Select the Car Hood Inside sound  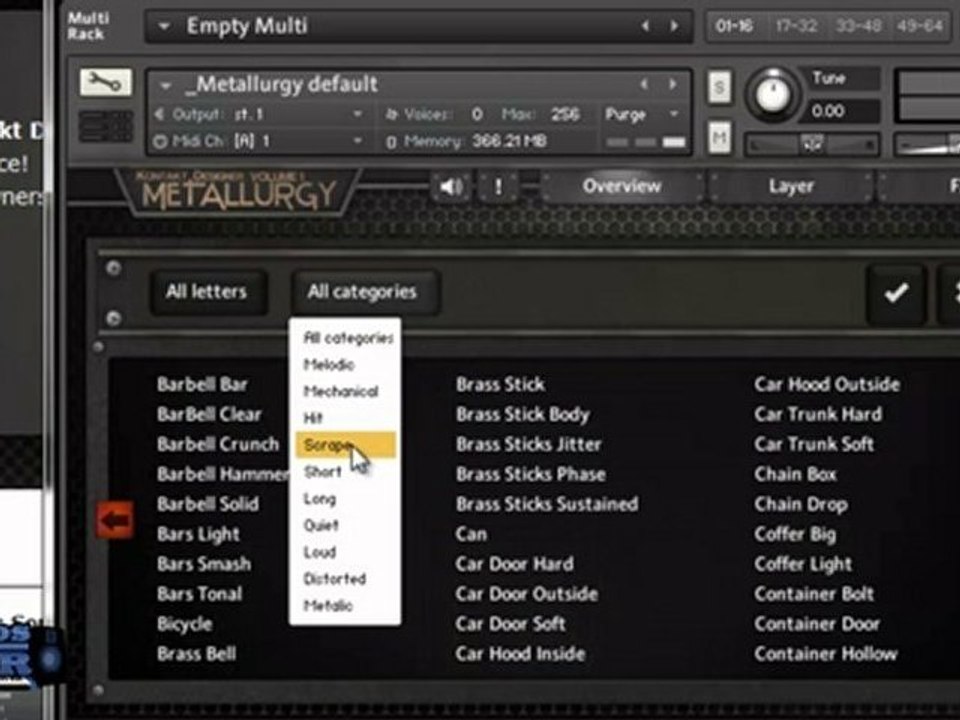coord(520,654)
